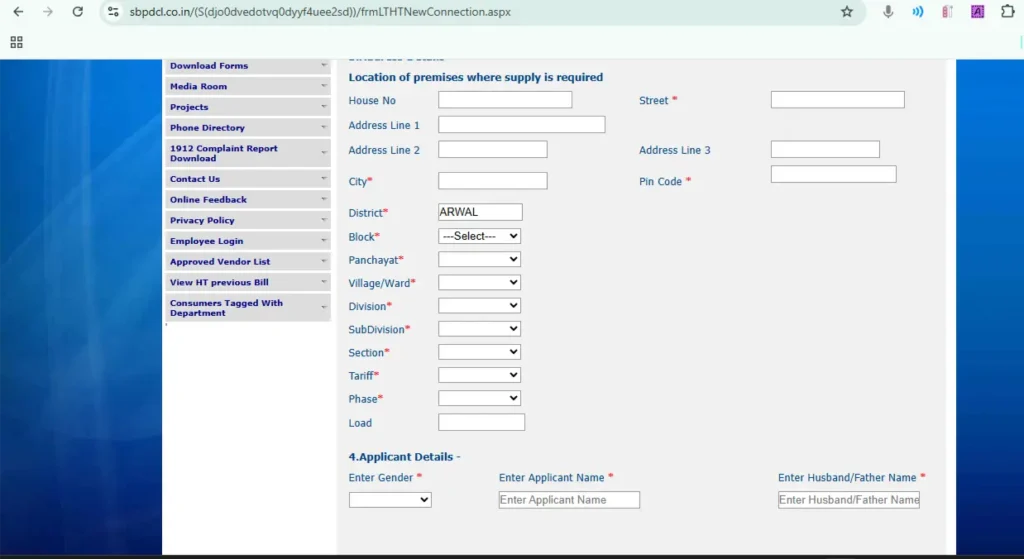Open the Phase dropdown list
1024x559 pixels.
click(480, 398)
